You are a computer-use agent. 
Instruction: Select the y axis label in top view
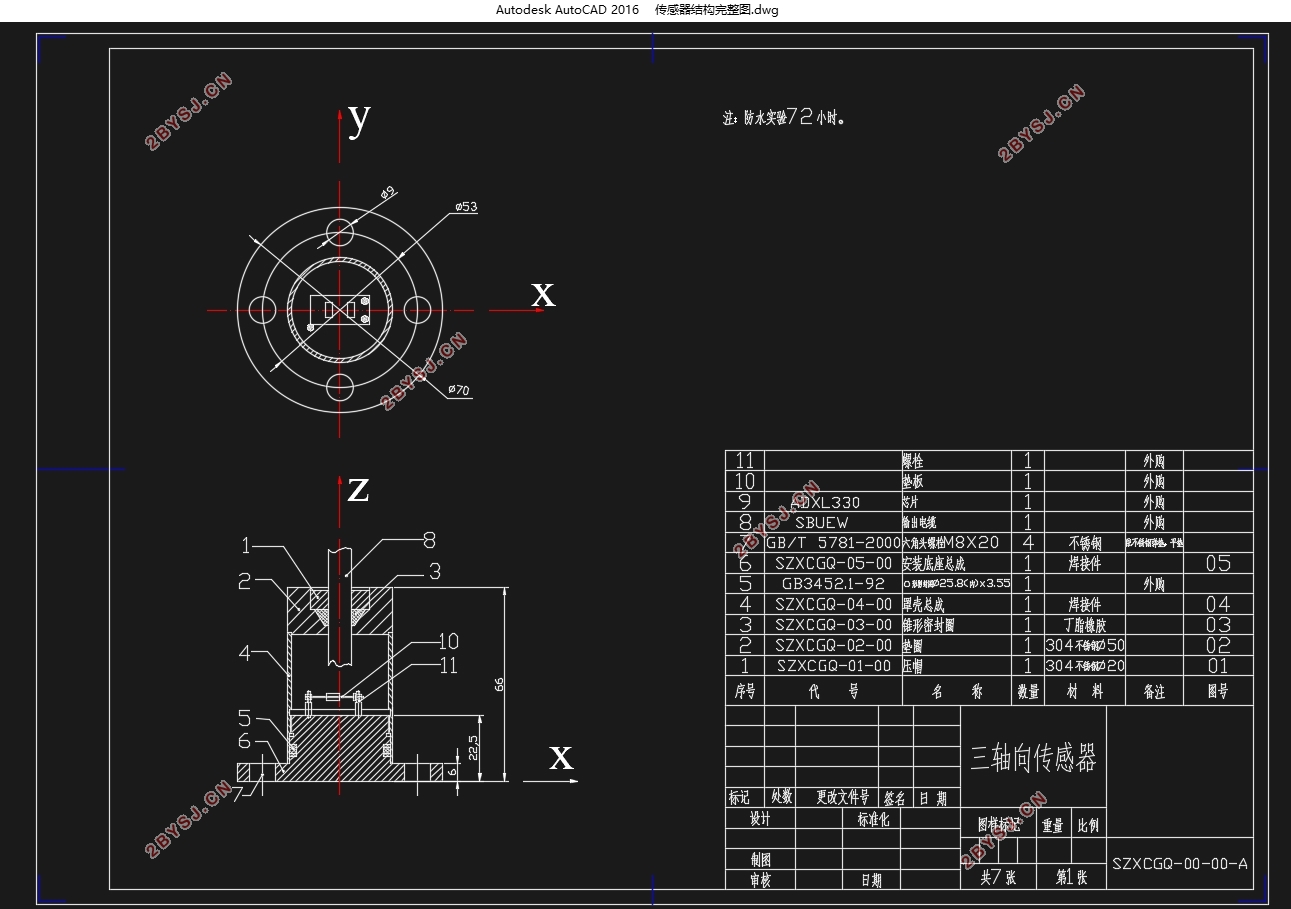359,120
